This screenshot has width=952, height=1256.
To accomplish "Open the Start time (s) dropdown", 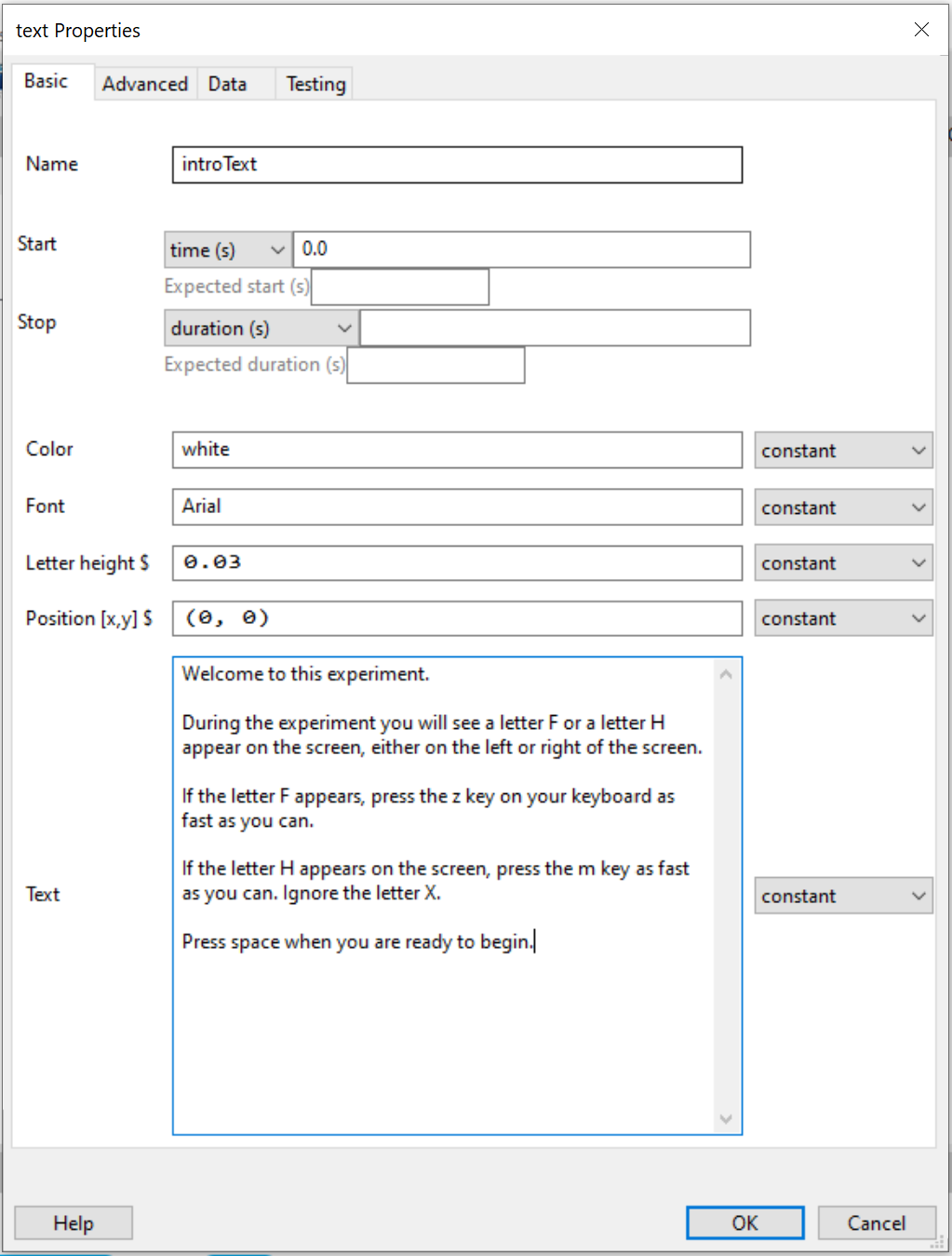I will 227,250.
